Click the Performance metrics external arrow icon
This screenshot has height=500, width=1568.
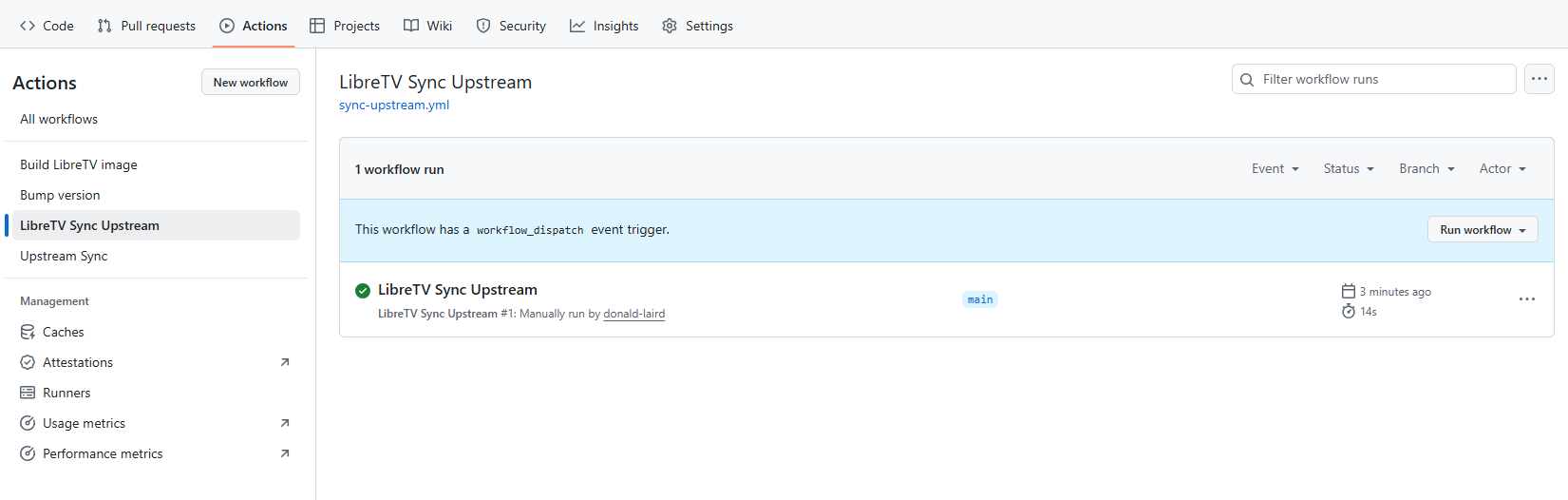[x=285, y=453]
